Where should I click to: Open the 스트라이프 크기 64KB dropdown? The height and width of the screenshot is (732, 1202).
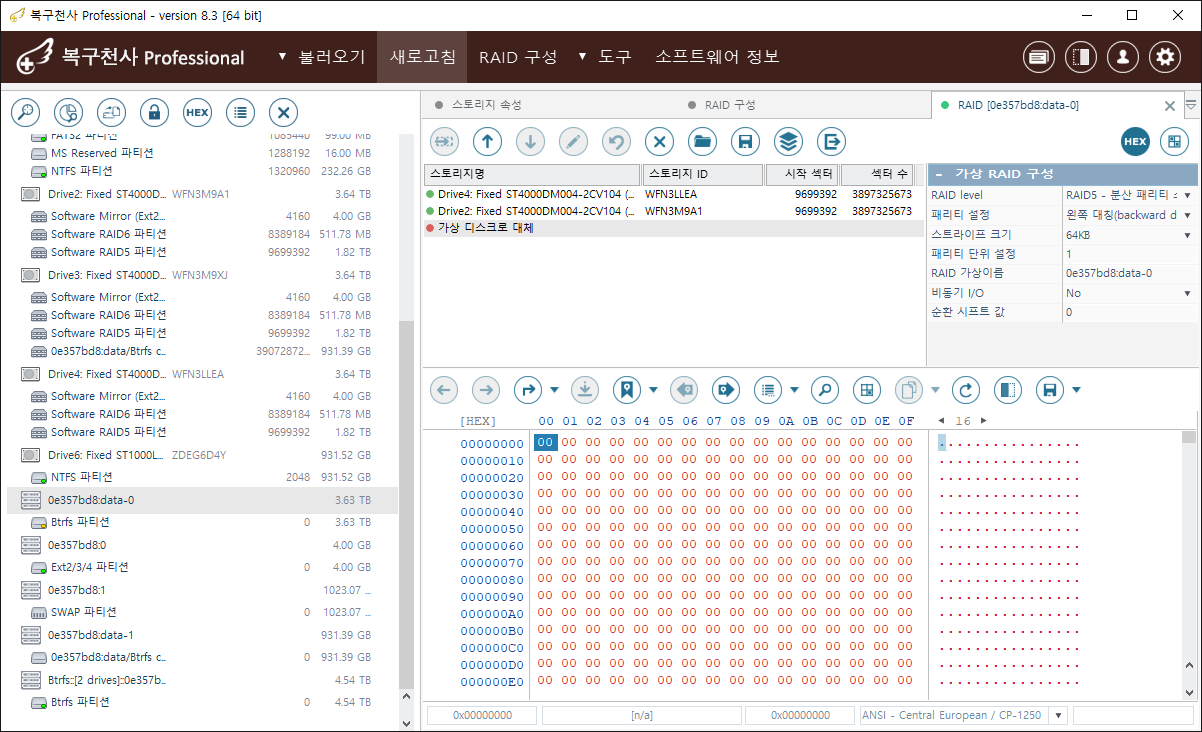[x=1187, y=235]
